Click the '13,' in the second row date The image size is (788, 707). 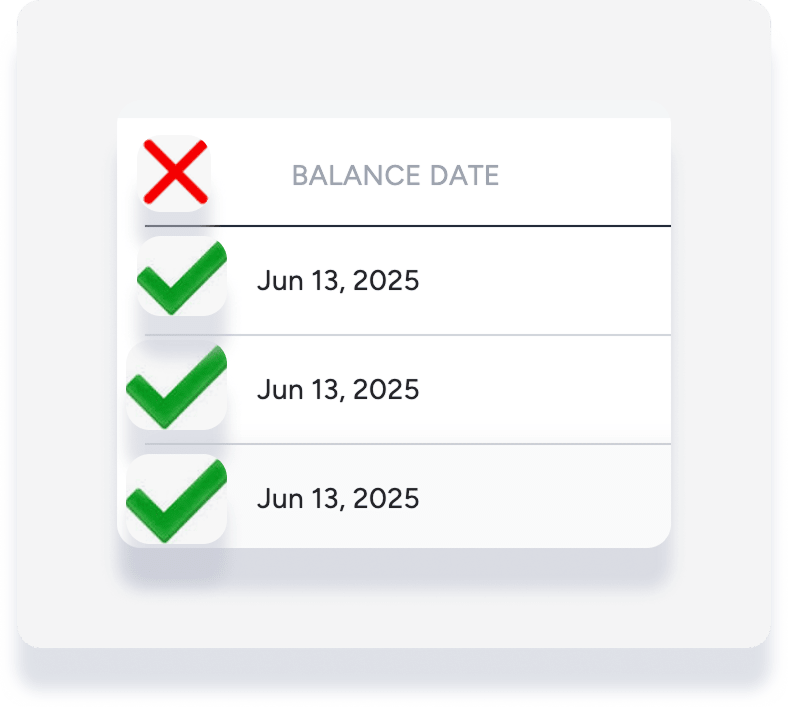tap(329, 390)
